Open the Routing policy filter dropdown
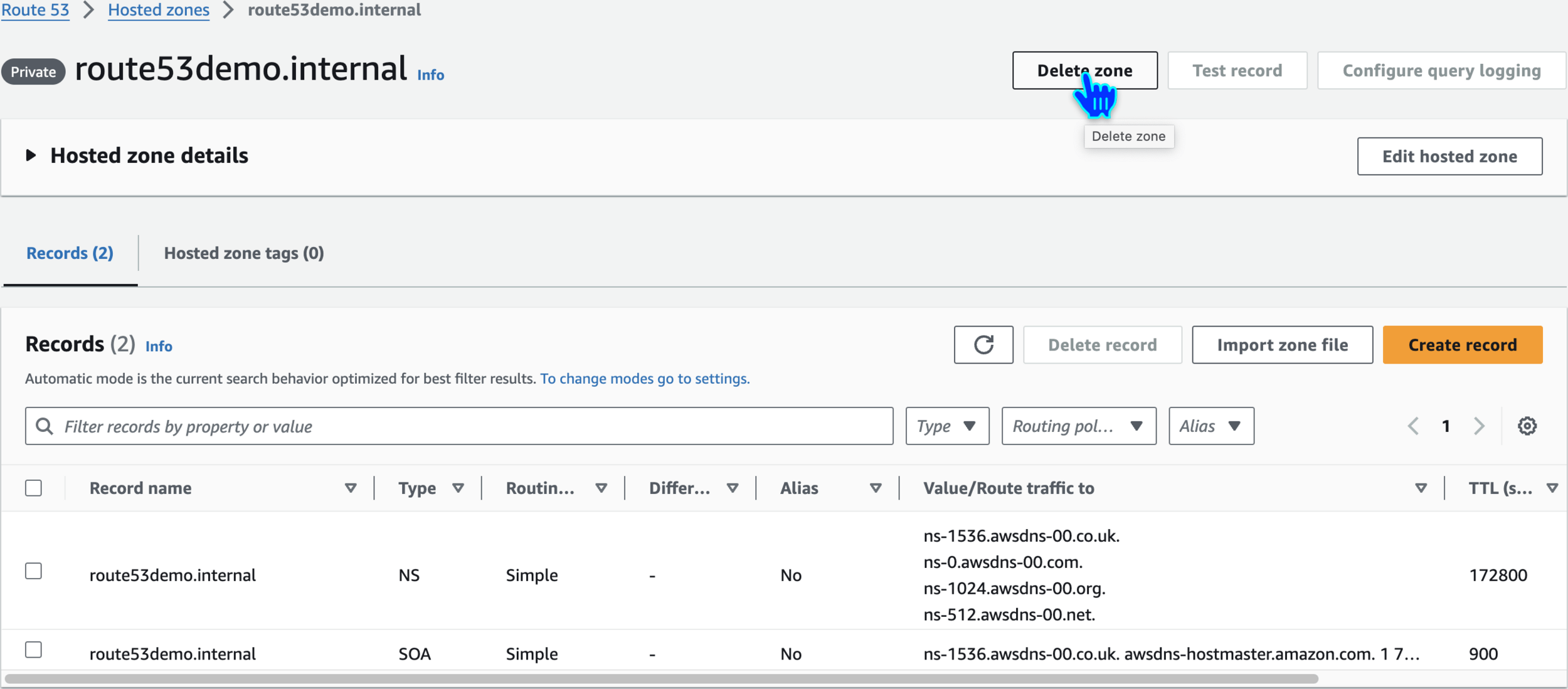 1078,426
